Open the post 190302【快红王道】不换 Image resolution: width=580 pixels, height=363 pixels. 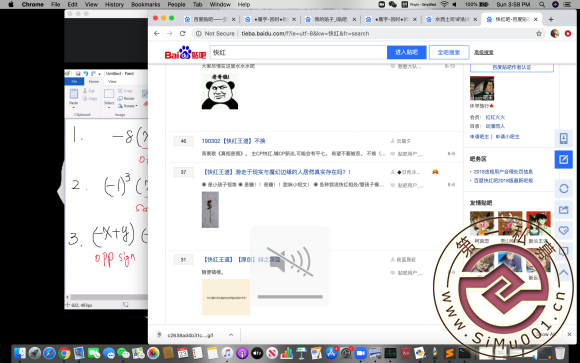point(233,141)
